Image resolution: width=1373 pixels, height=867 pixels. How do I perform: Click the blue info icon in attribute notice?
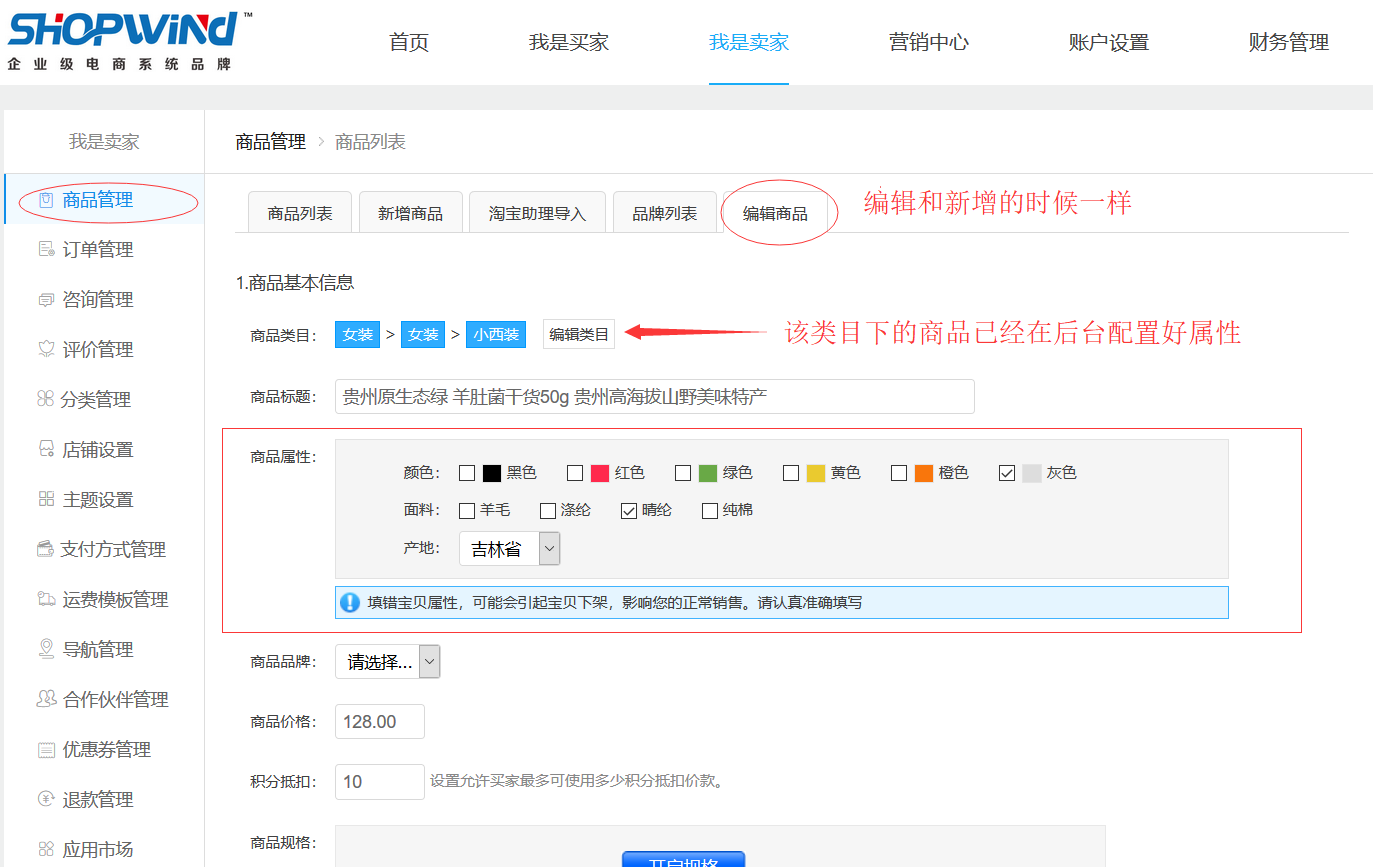click(x=350, y=602)
